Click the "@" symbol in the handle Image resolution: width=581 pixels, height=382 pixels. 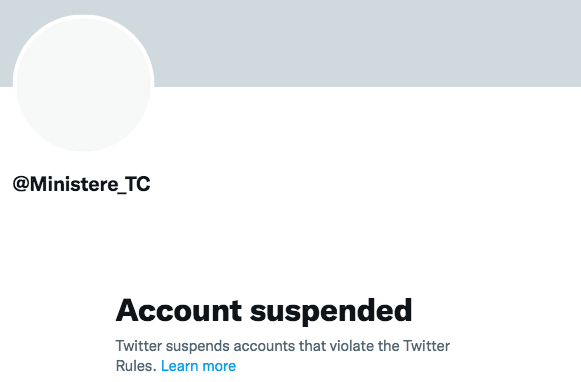21,184
